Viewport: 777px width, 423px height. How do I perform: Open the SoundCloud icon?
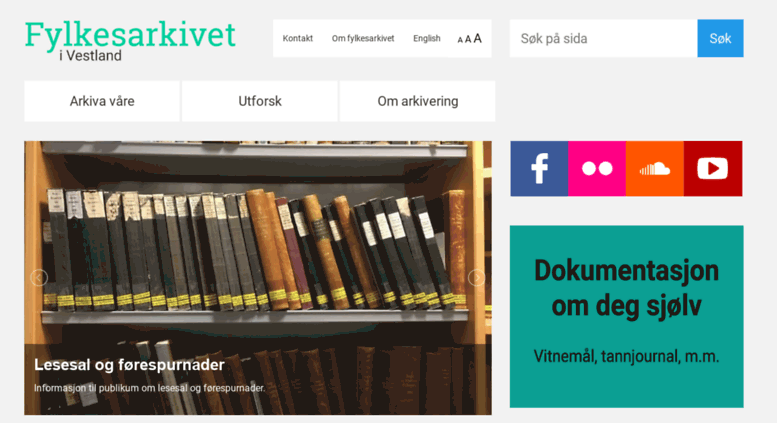coord(655,168)
